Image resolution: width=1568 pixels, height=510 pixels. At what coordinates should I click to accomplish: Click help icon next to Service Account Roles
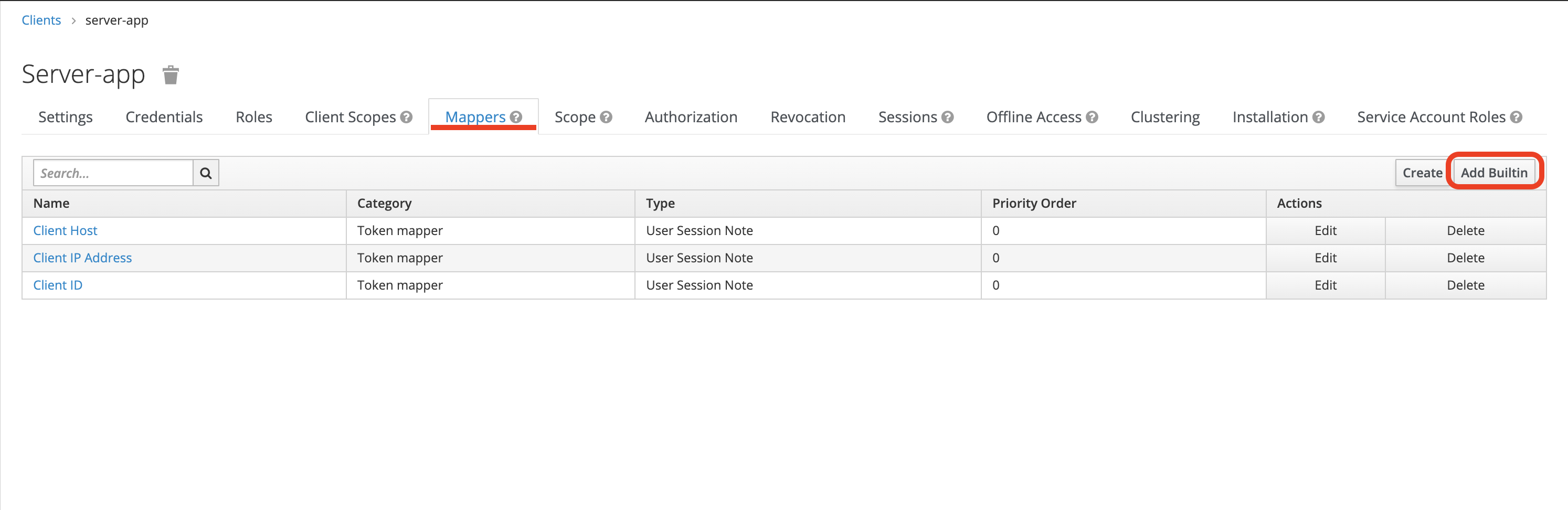[1516, 117]
